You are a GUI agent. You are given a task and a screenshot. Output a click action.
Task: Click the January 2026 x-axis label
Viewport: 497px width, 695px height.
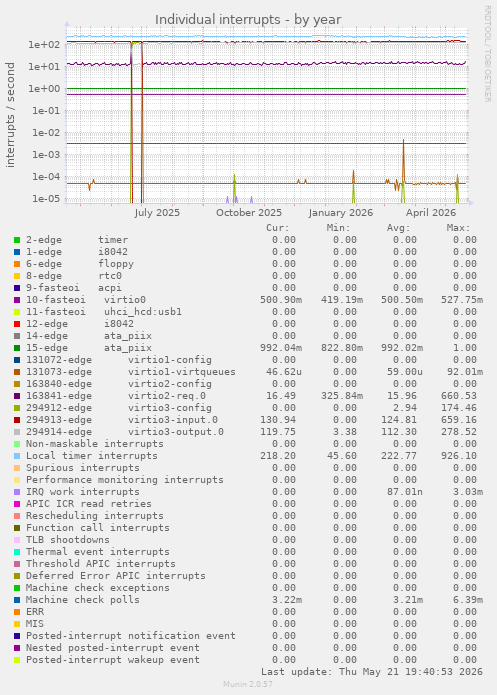[x=340, y=213]
